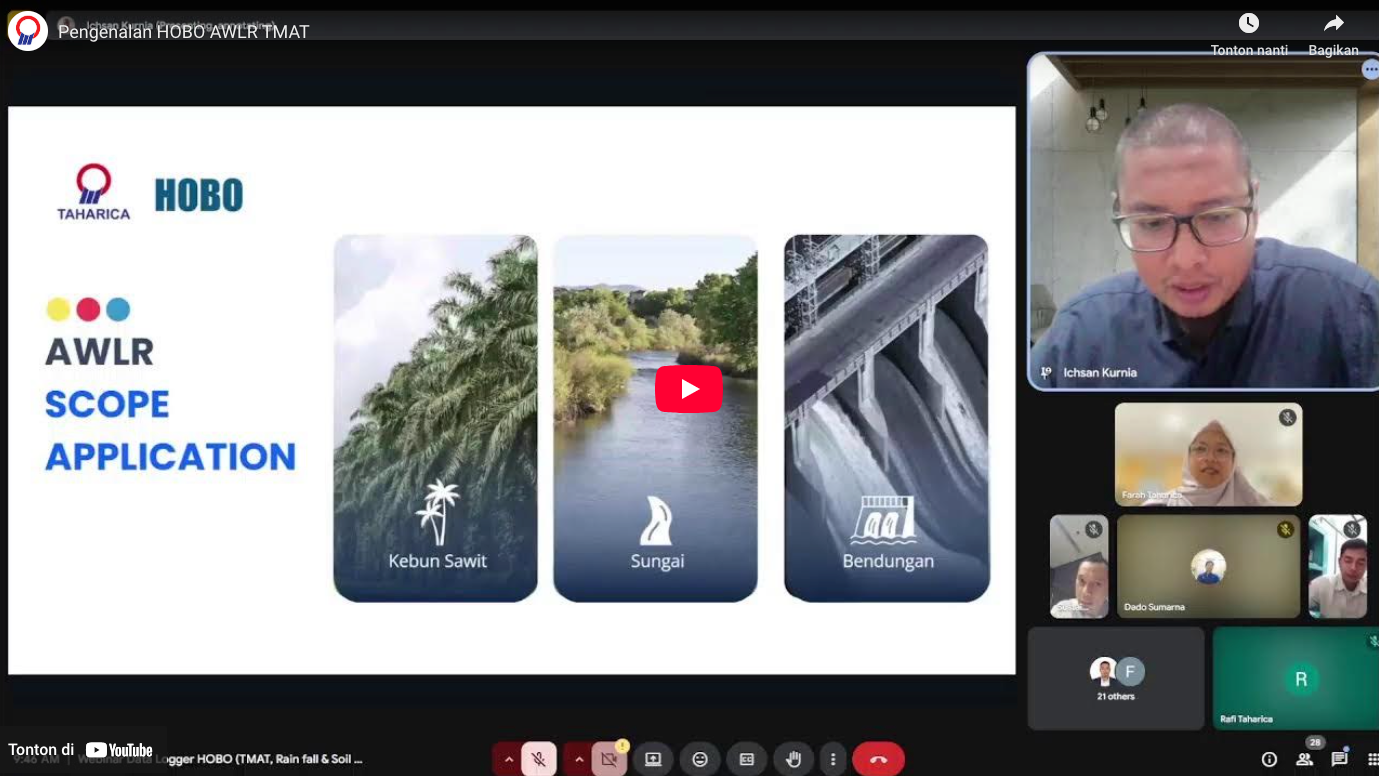Show participants list people icon
The image size is (1379, 776).
click(1304, 760)
